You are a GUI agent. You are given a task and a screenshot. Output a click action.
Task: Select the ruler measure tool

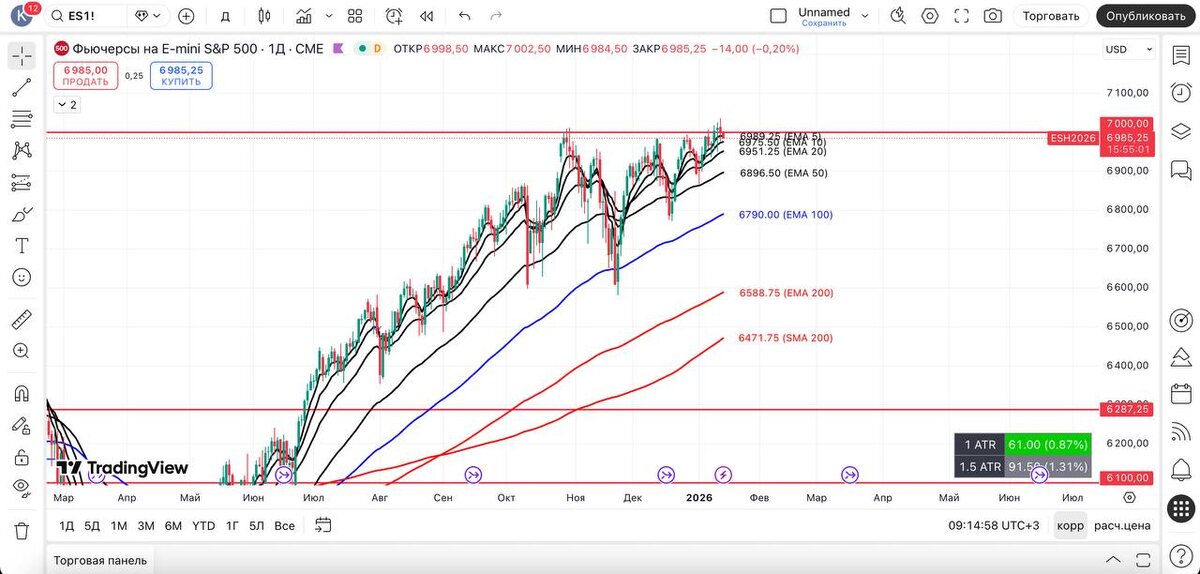21,320
